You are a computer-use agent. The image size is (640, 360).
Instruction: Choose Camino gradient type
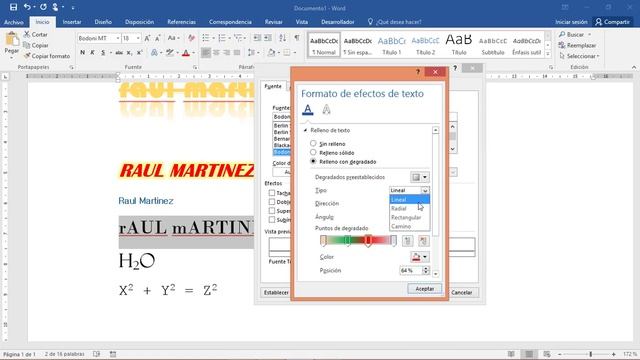pyautogui.click(x=409, y=227)
